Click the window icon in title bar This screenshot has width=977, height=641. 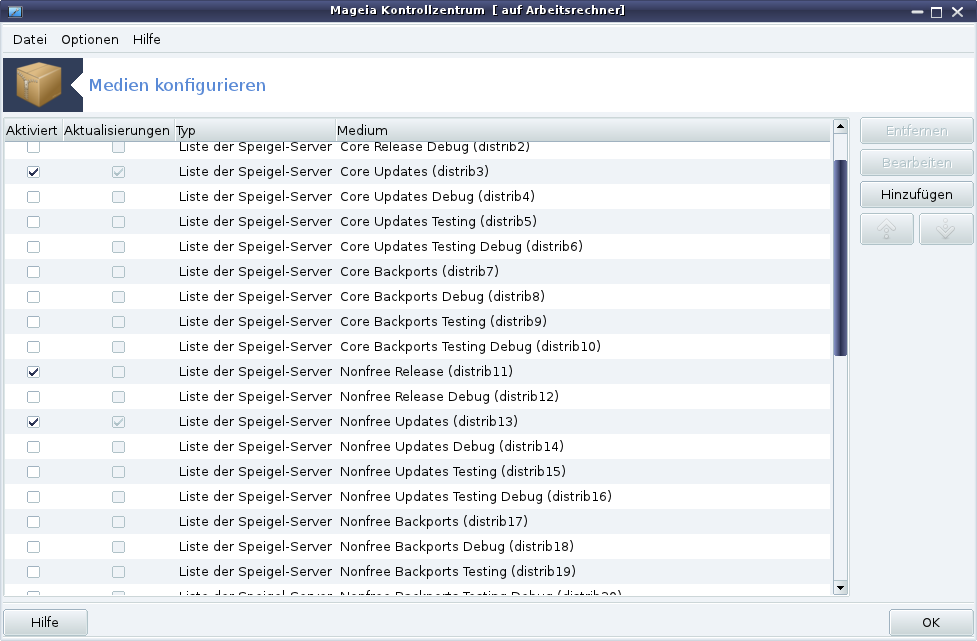click(15, 11)
